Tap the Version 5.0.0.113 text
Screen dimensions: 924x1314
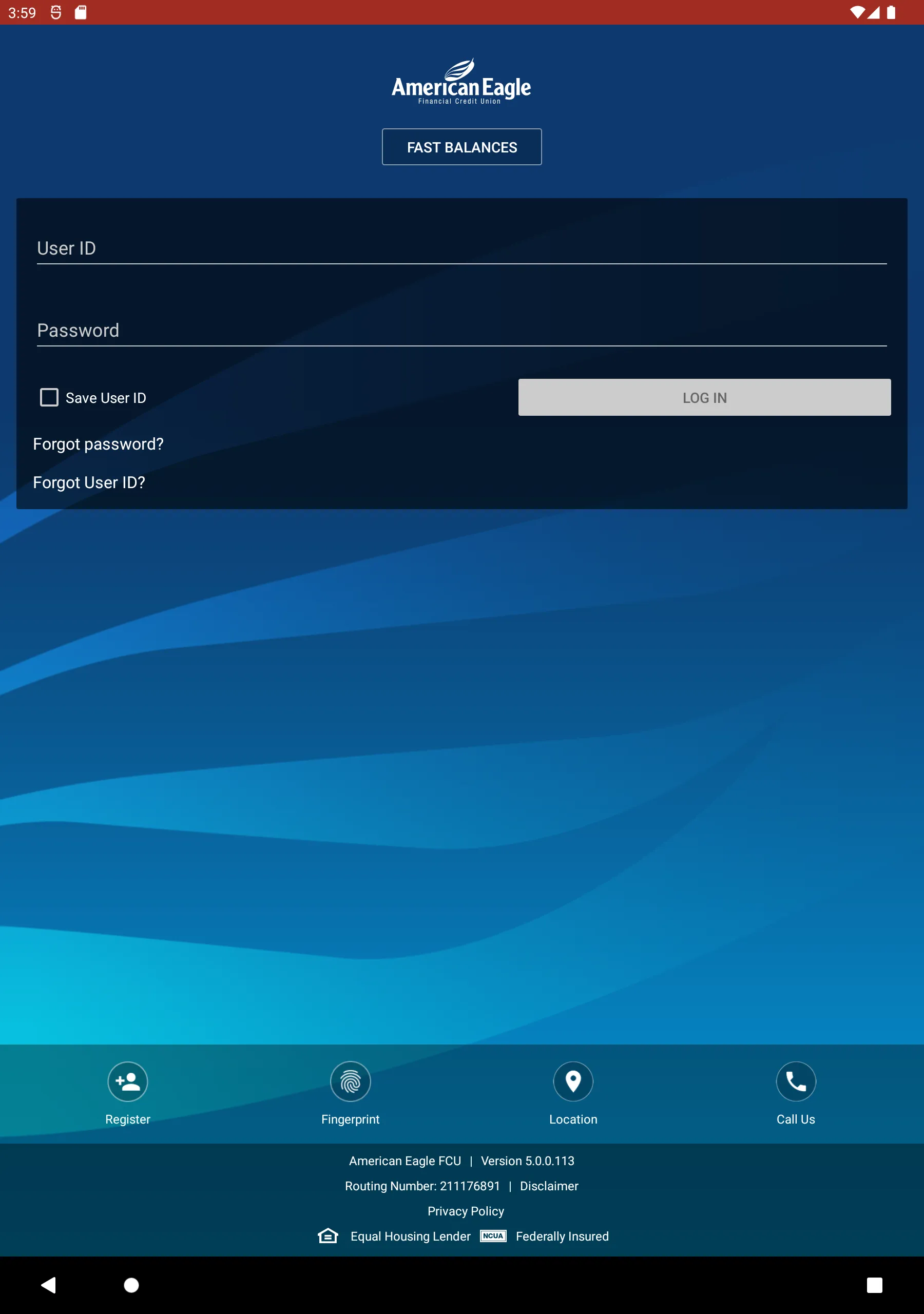(527, 1161)
